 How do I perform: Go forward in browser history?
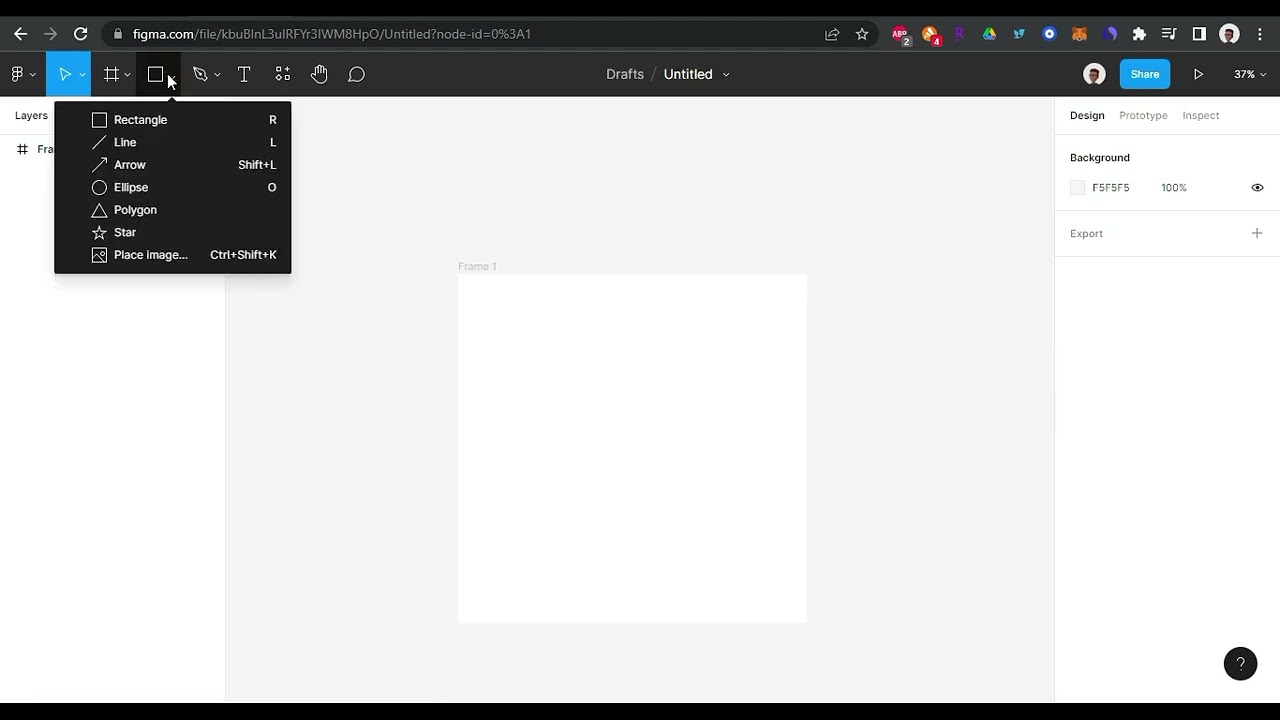50,34
